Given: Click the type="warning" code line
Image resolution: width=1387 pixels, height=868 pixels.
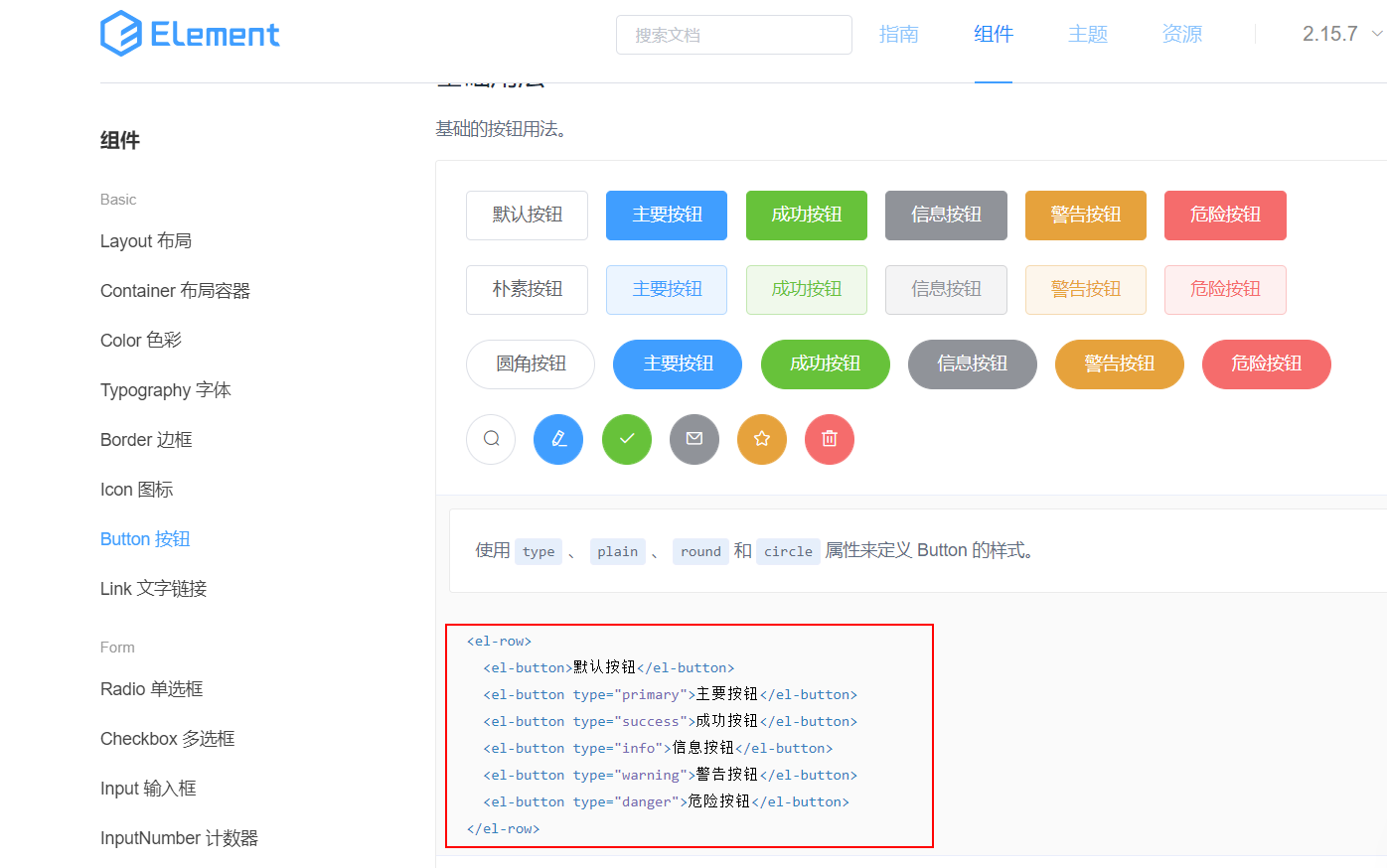Looking at the screenshot, I should (x=671, y=775).
